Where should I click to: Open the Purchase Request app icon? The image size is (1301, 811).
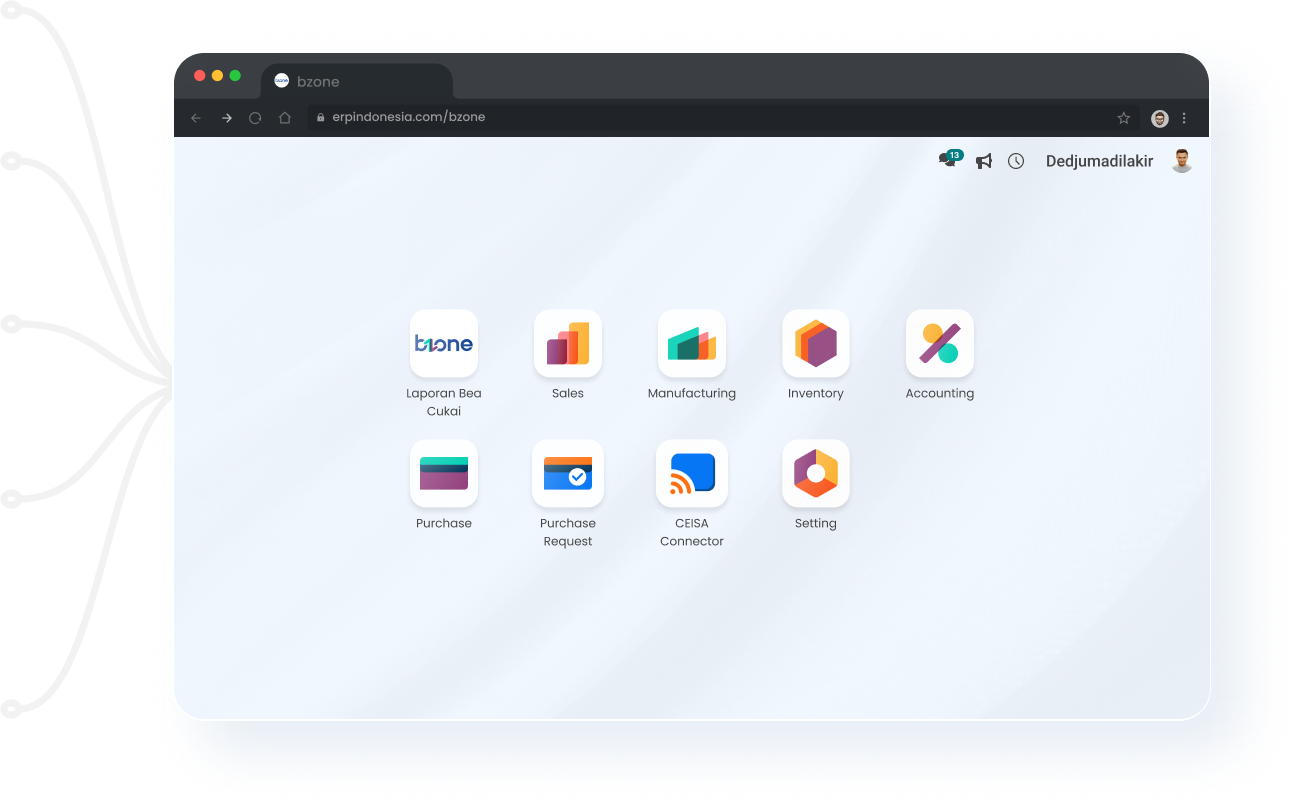(568, 473)
